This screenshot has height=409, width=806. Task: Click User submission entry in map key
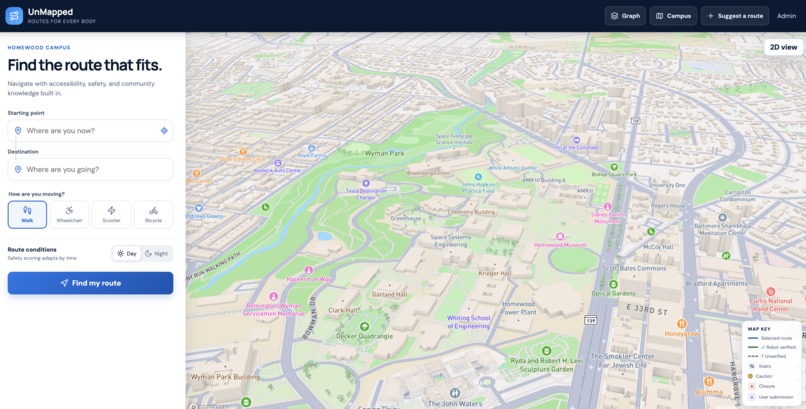771,397
